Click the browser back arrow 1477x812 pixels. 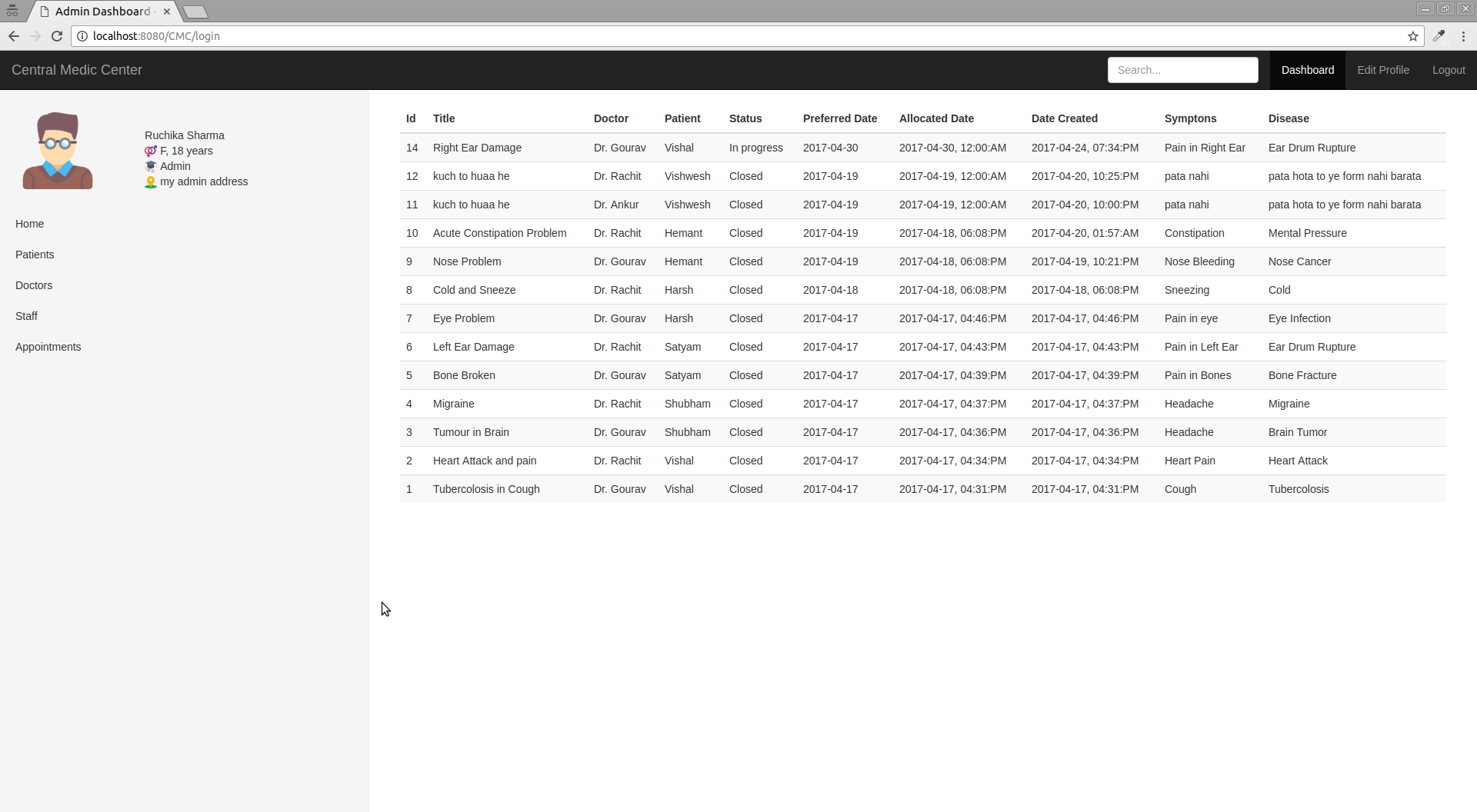click(14, 36)
